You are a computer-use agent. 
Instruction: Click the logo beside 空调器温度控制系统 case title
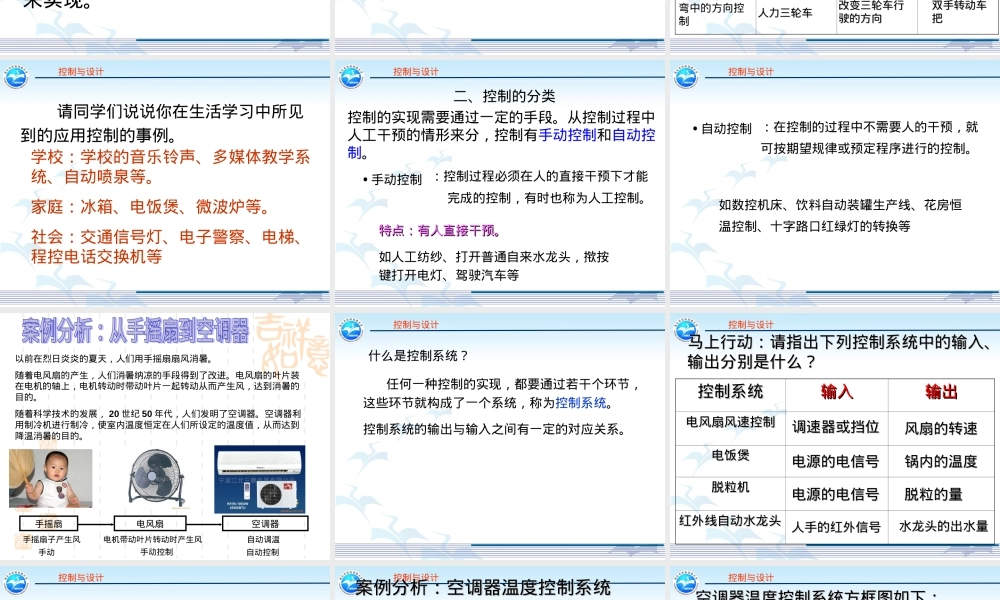click(x=351, y=583)
